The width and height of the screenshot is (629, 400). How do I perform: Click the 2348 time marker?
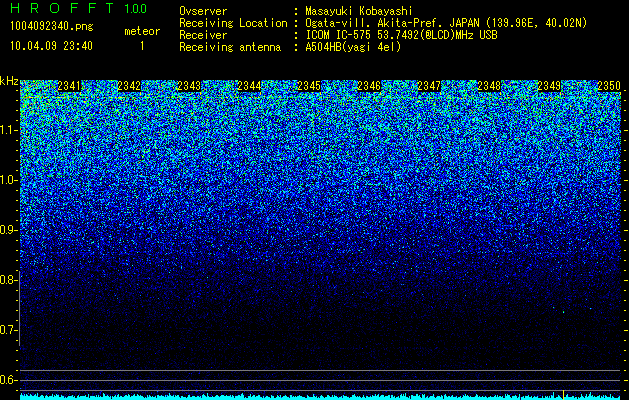[x=489, y=86]
